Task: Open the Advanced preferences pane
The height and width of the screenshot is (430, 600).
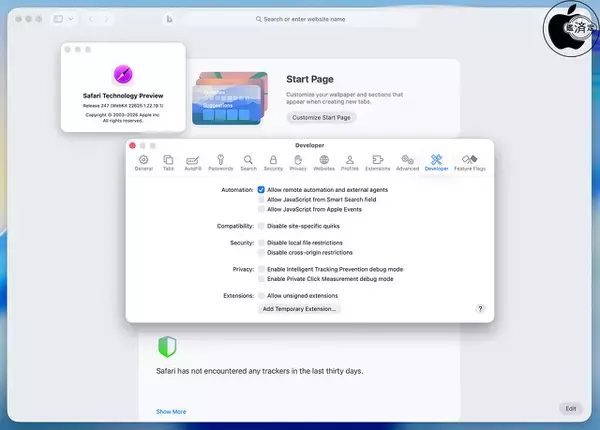Action: pyautogui.click(x=408, y=163)
